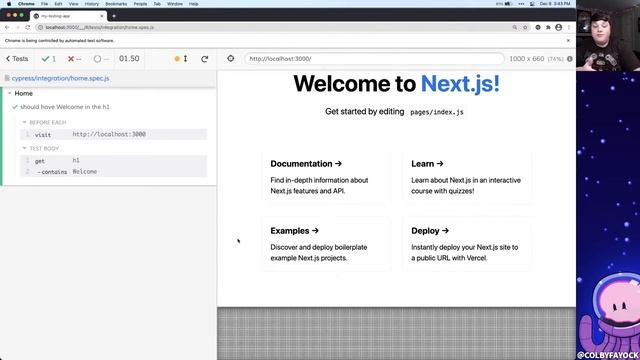Click the visit http://localhost:3000 command
Image resolution: width=640 pixels, height=360 pixels.
pos(113,134)
